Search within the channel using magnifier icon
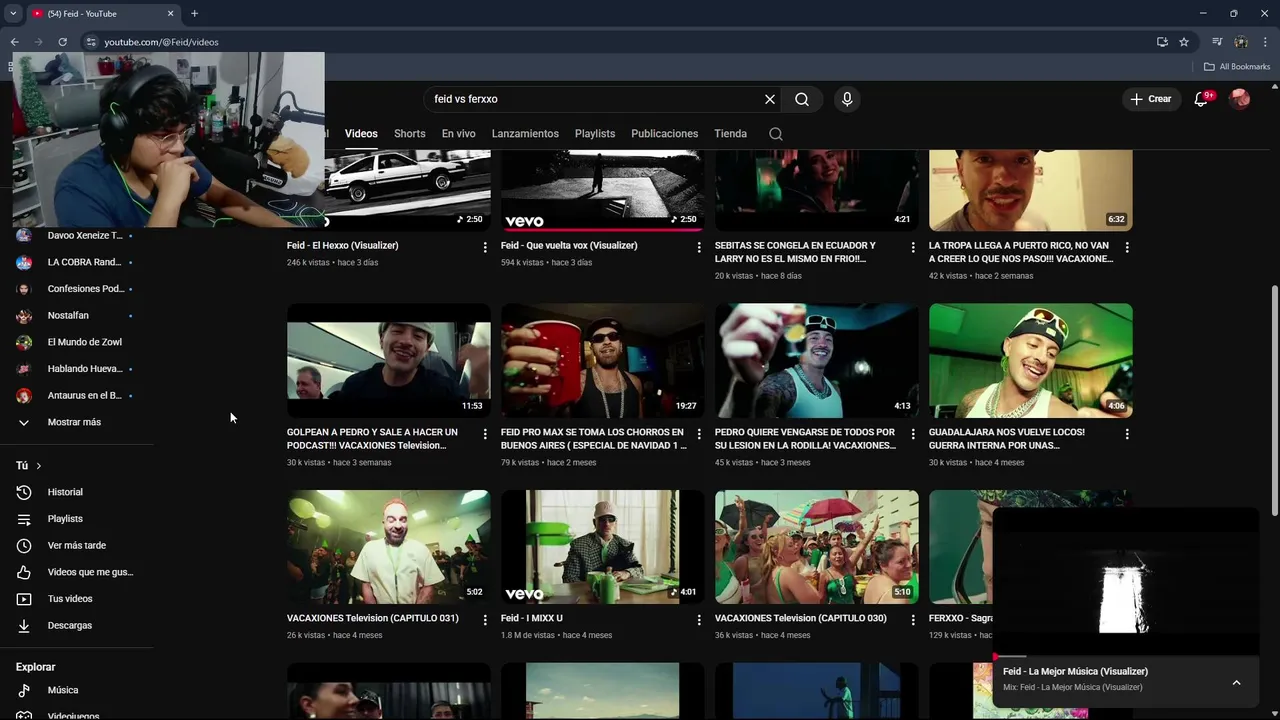The height and width of the screenshot is (720, 1280). (776, 134)
